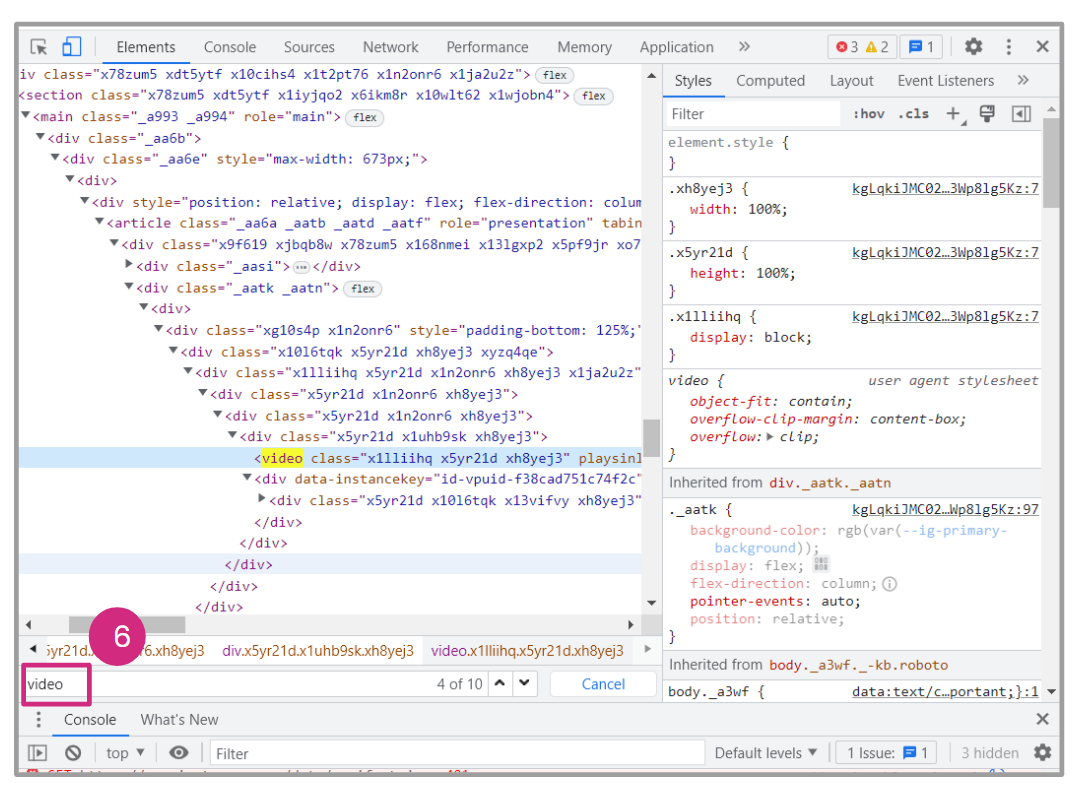
Task: Toggle the :hov element state panel
Action: [x=868, y=114]
